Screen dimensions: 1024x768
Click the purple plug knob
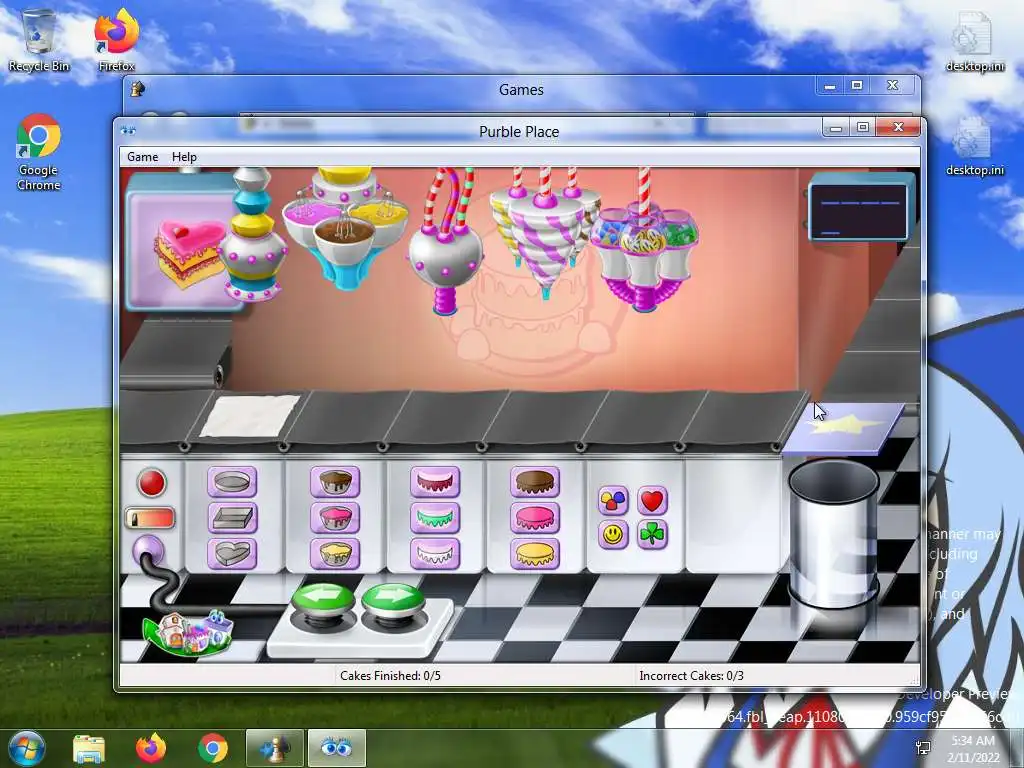click(x=148, y=551)
